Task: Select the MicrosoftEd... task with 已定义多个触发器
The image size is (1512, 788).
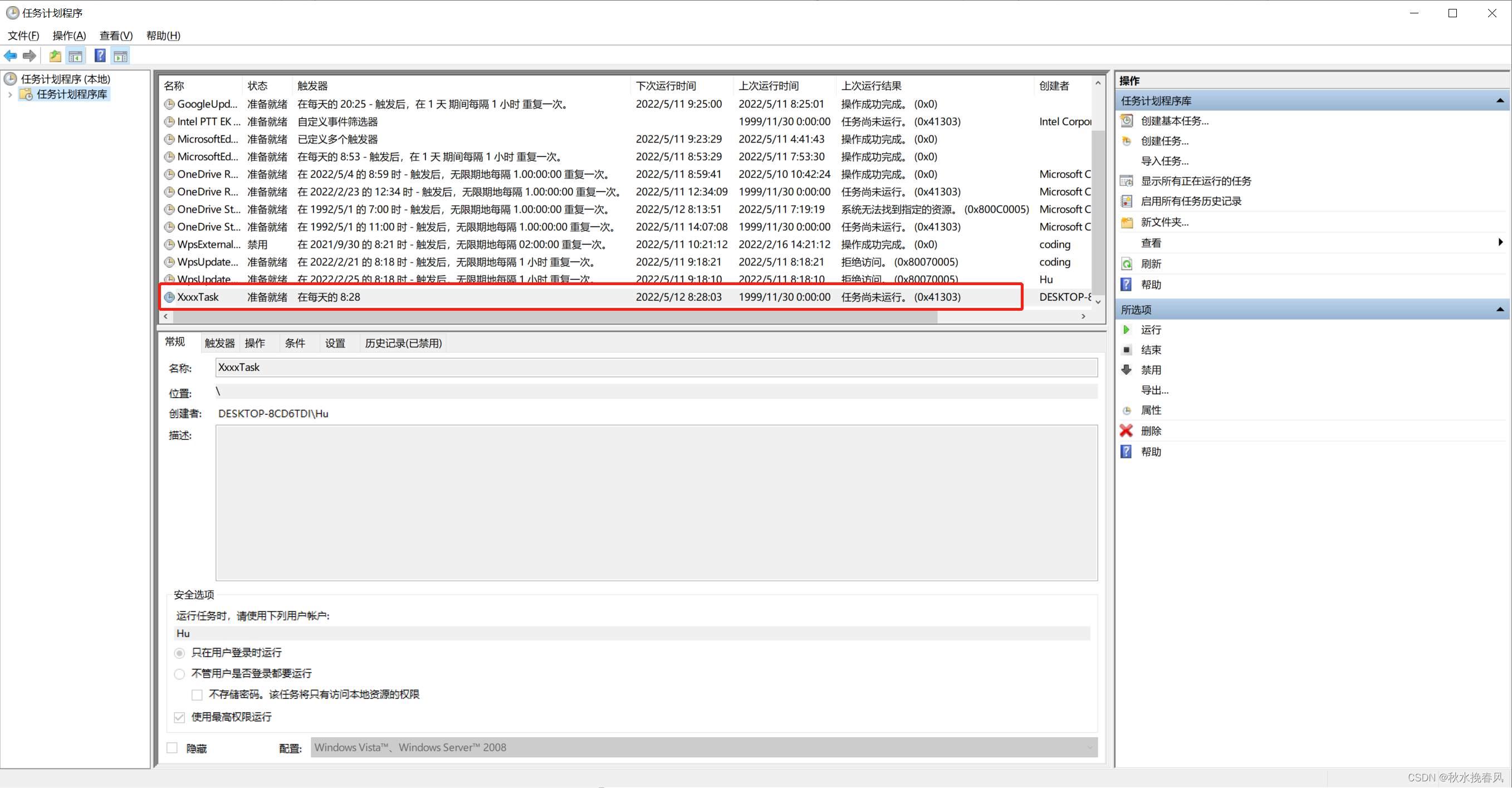Action: (625, 140)
